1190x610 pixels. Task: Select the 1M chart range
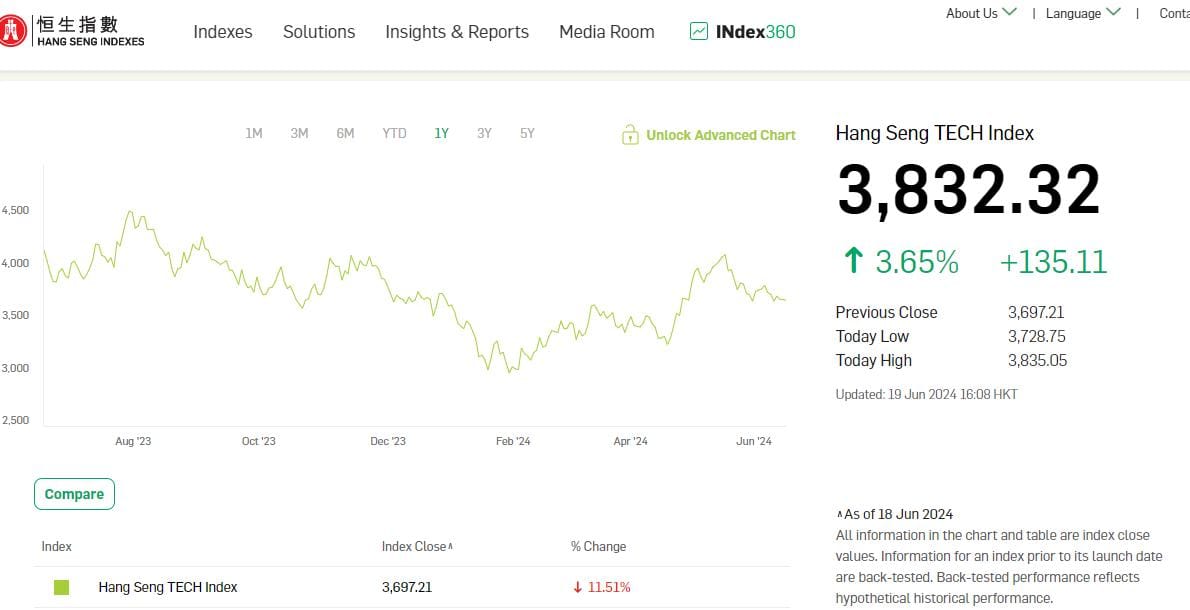click(x=254, y=134)
